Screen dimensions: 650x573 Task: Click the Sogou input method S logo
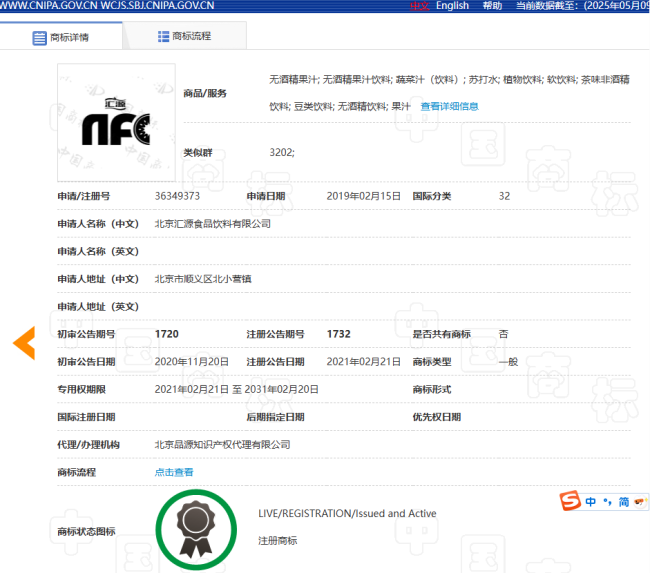click(x=569, y=500)
